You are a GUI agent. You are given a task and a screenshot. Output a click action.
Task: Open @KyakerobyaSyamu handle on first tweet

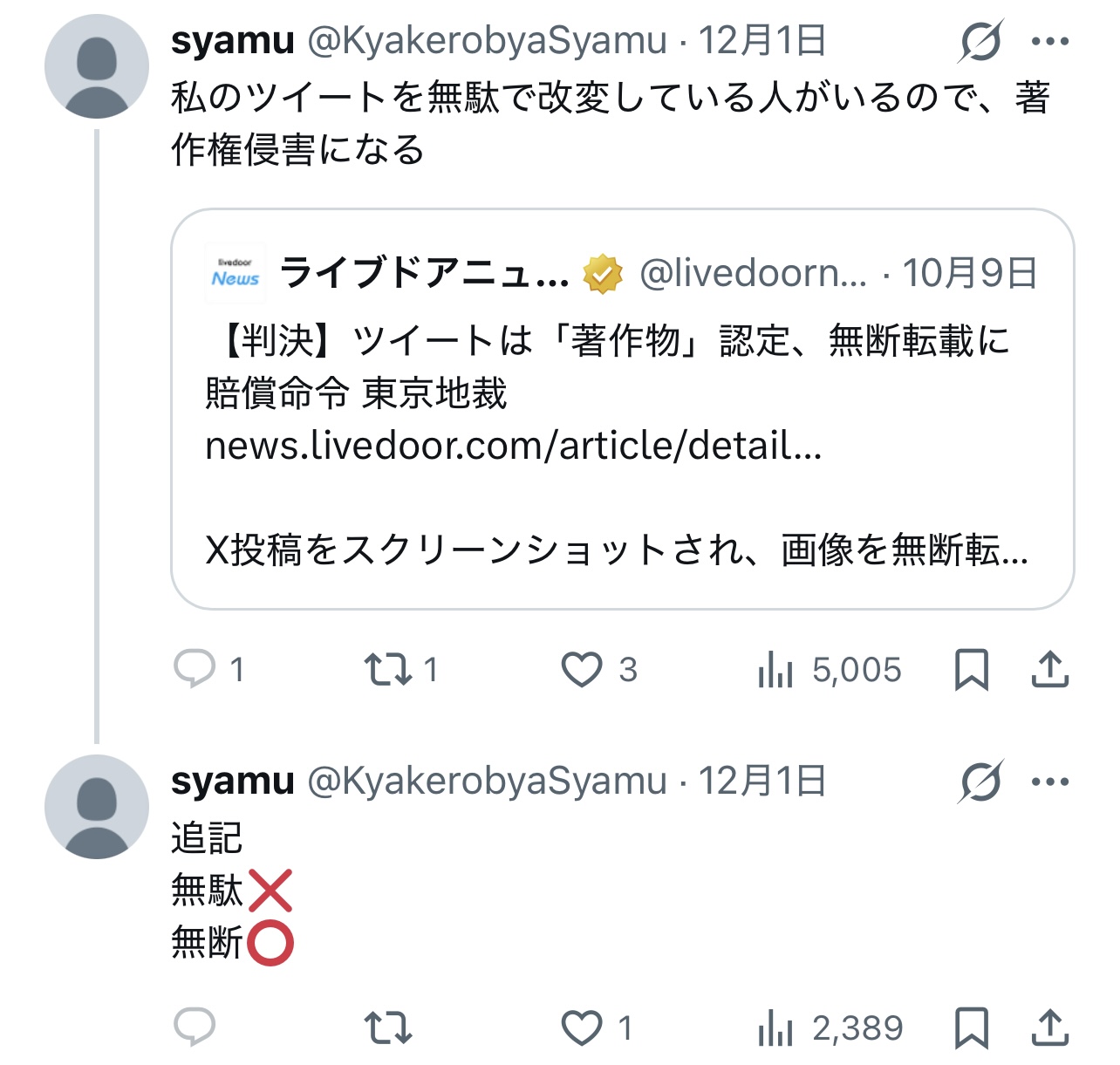pos(487,41)
